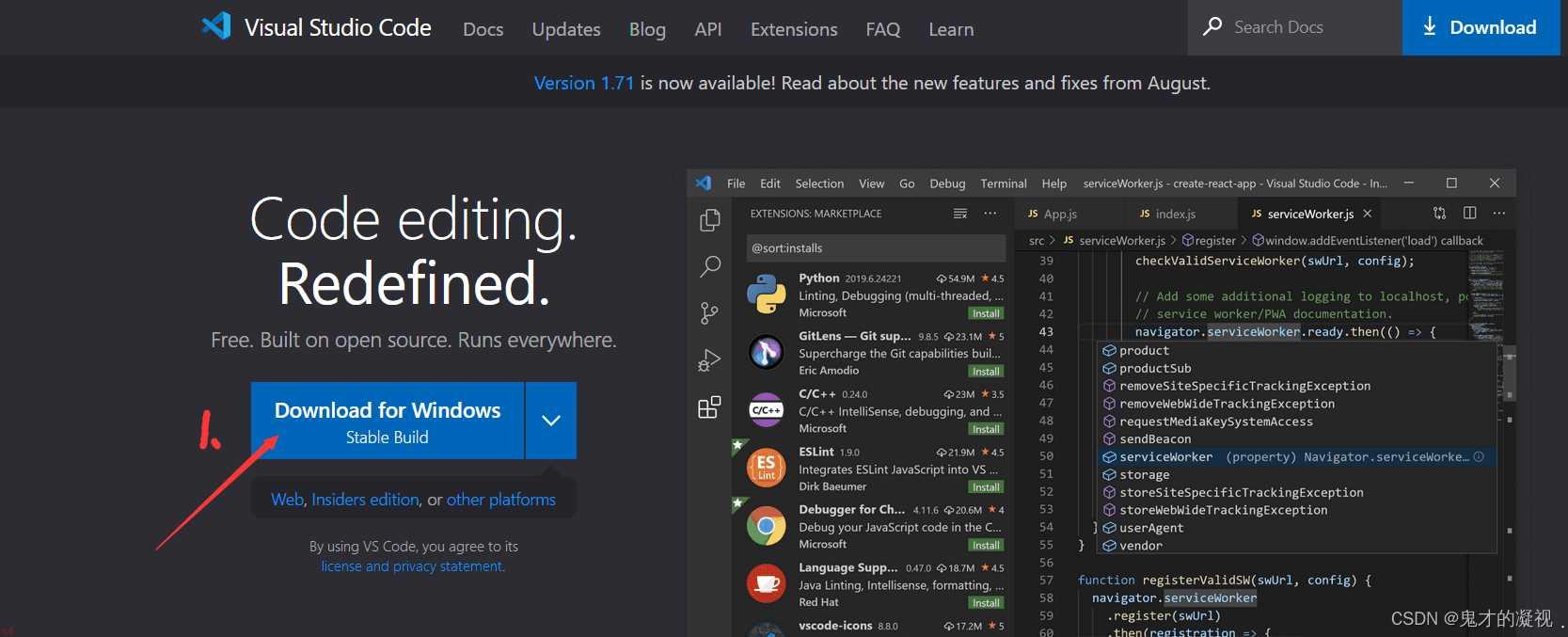1568x637 pixels.
Task: Click the ESLint extension icon
Action: [767, 468]
